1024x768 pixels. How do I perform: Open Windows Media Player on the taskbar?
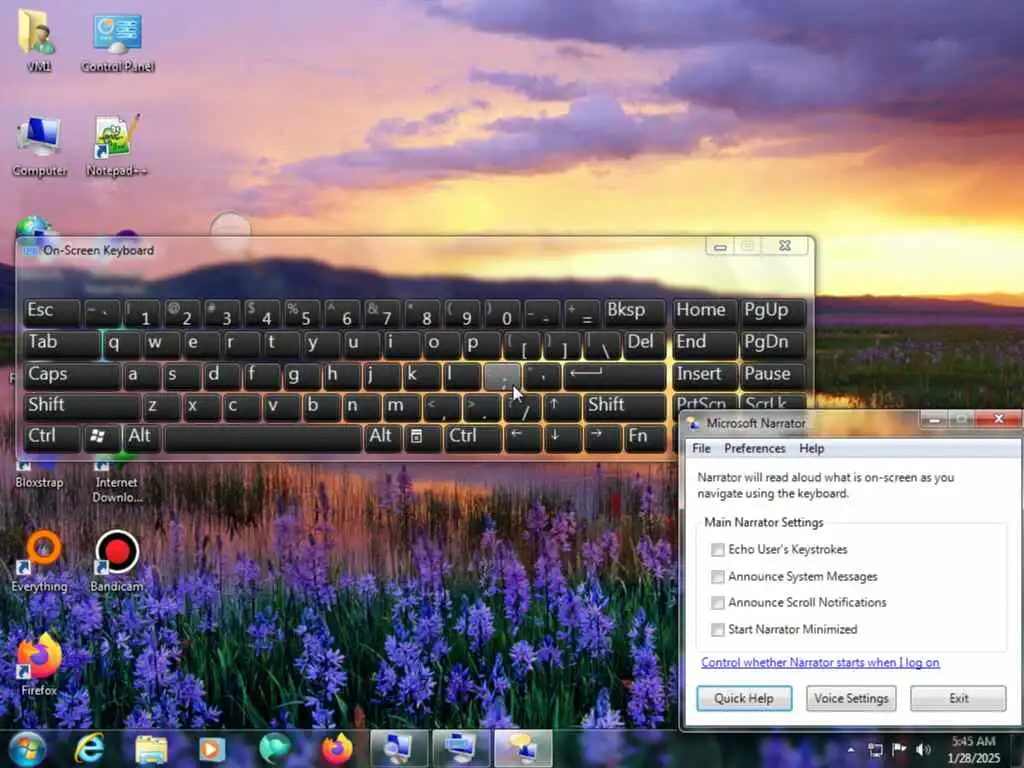click(212, 749)
